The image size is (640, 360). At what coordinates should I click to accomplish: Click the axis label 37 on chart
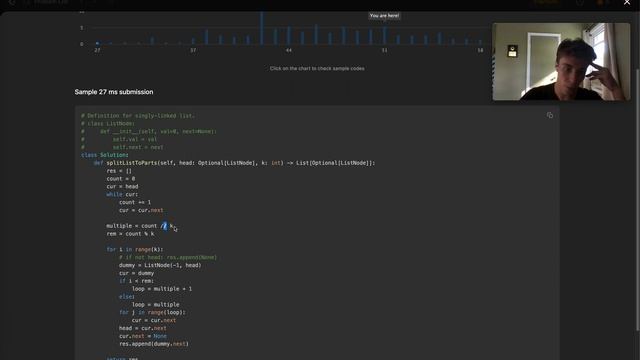tap(193, 50)
